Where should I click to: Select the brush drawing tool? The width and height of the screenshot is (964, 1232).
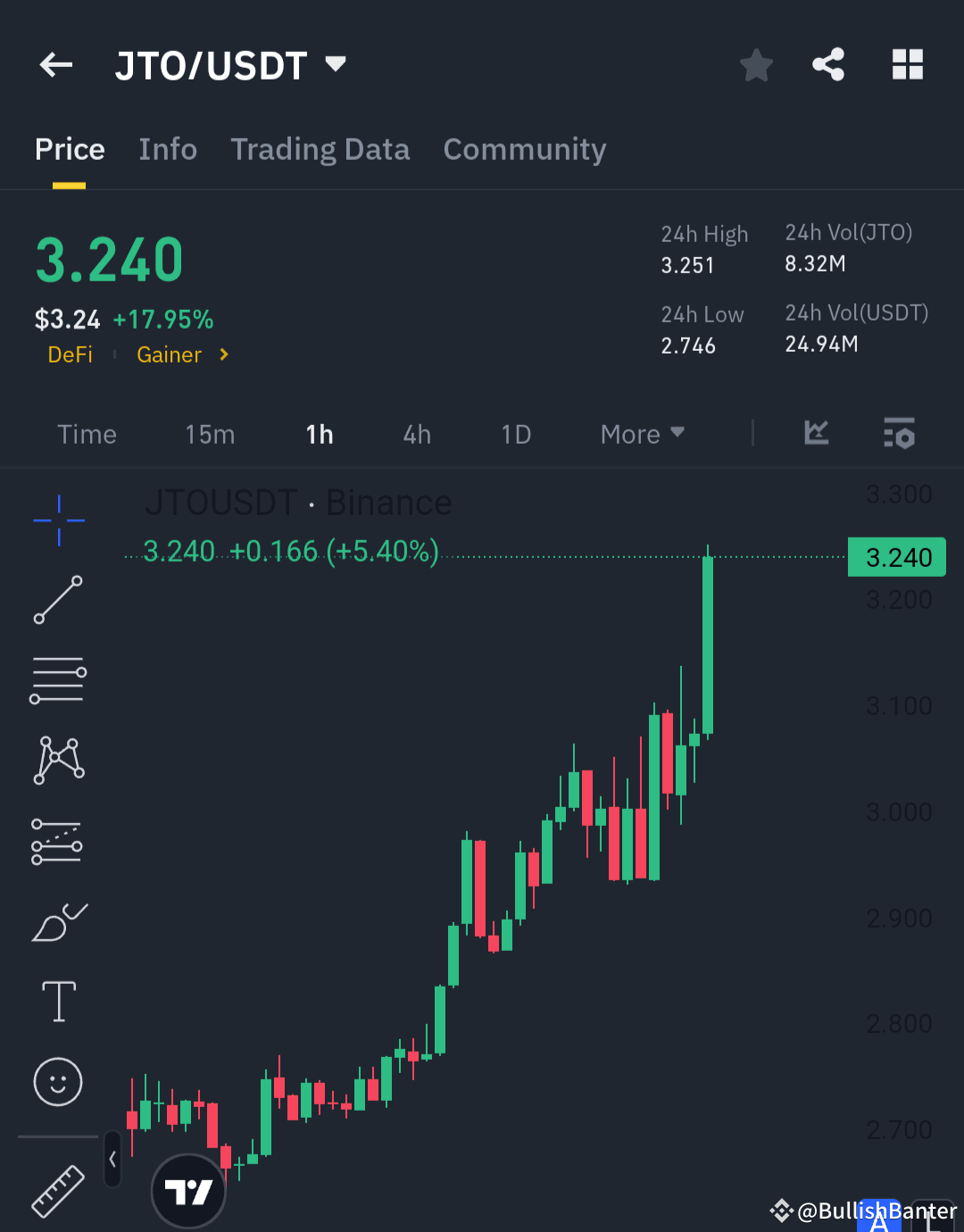(58, 922)
